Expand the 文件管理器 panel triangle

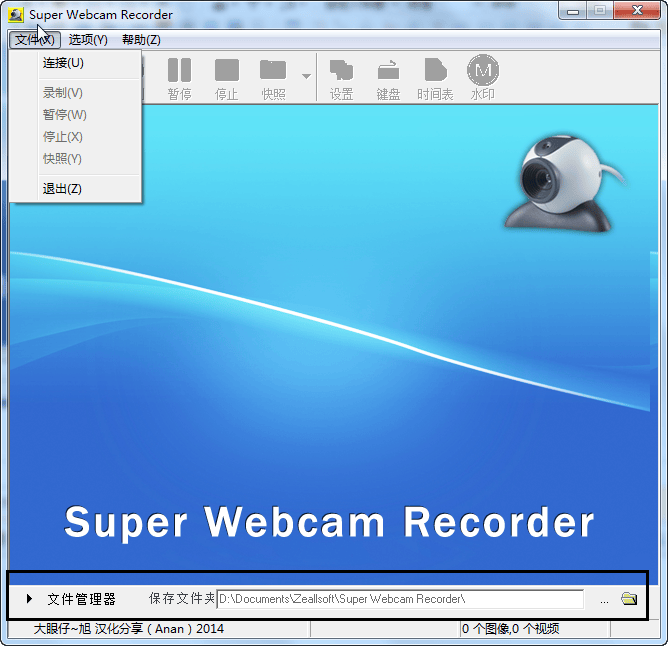[x=29, y=599]
